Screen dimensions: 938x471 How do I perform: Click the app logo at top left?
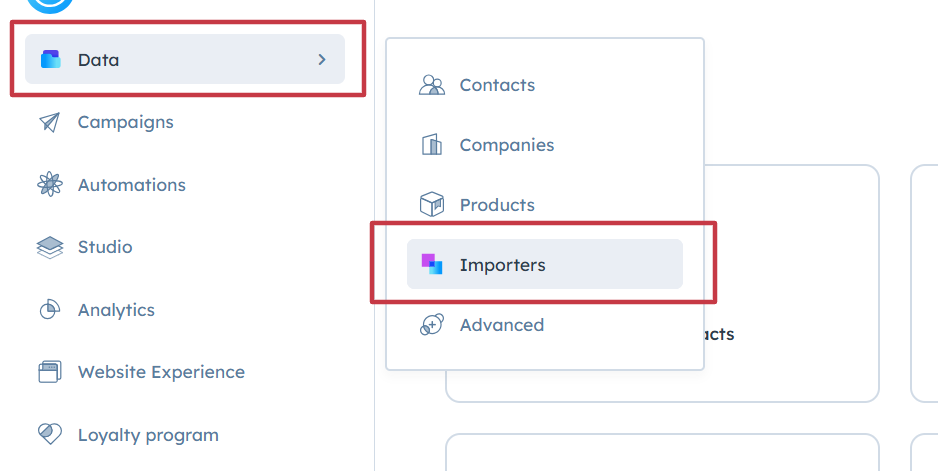(x=50, y=4)
